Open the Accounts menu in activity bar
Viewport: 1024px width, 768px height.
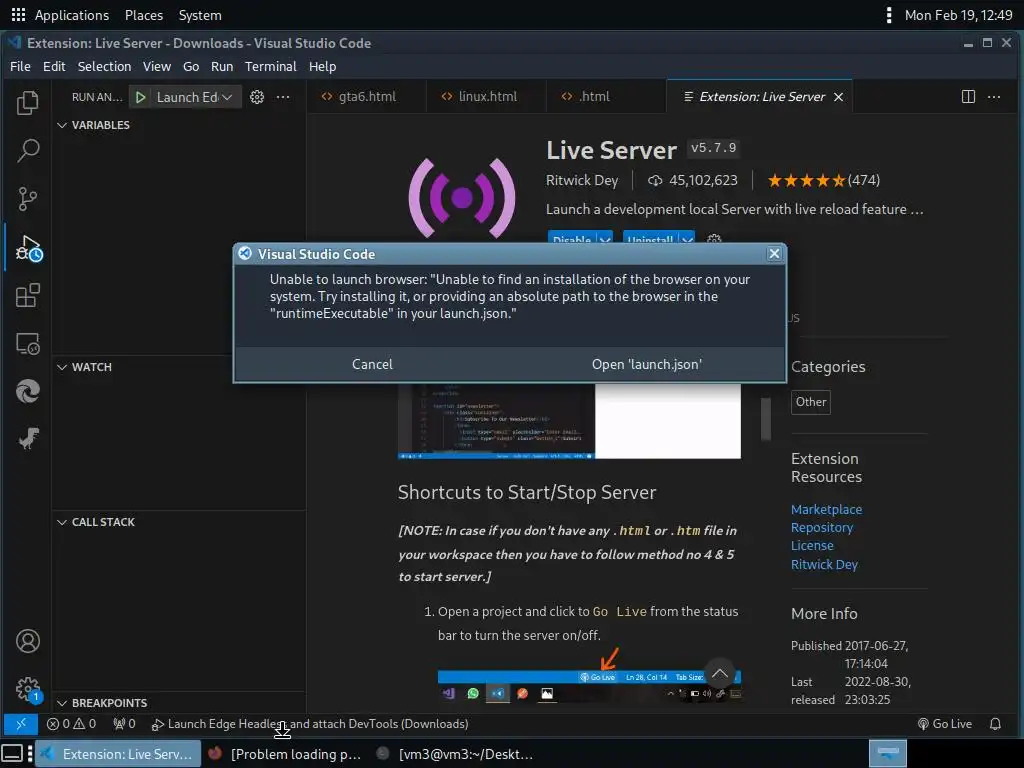27,641
